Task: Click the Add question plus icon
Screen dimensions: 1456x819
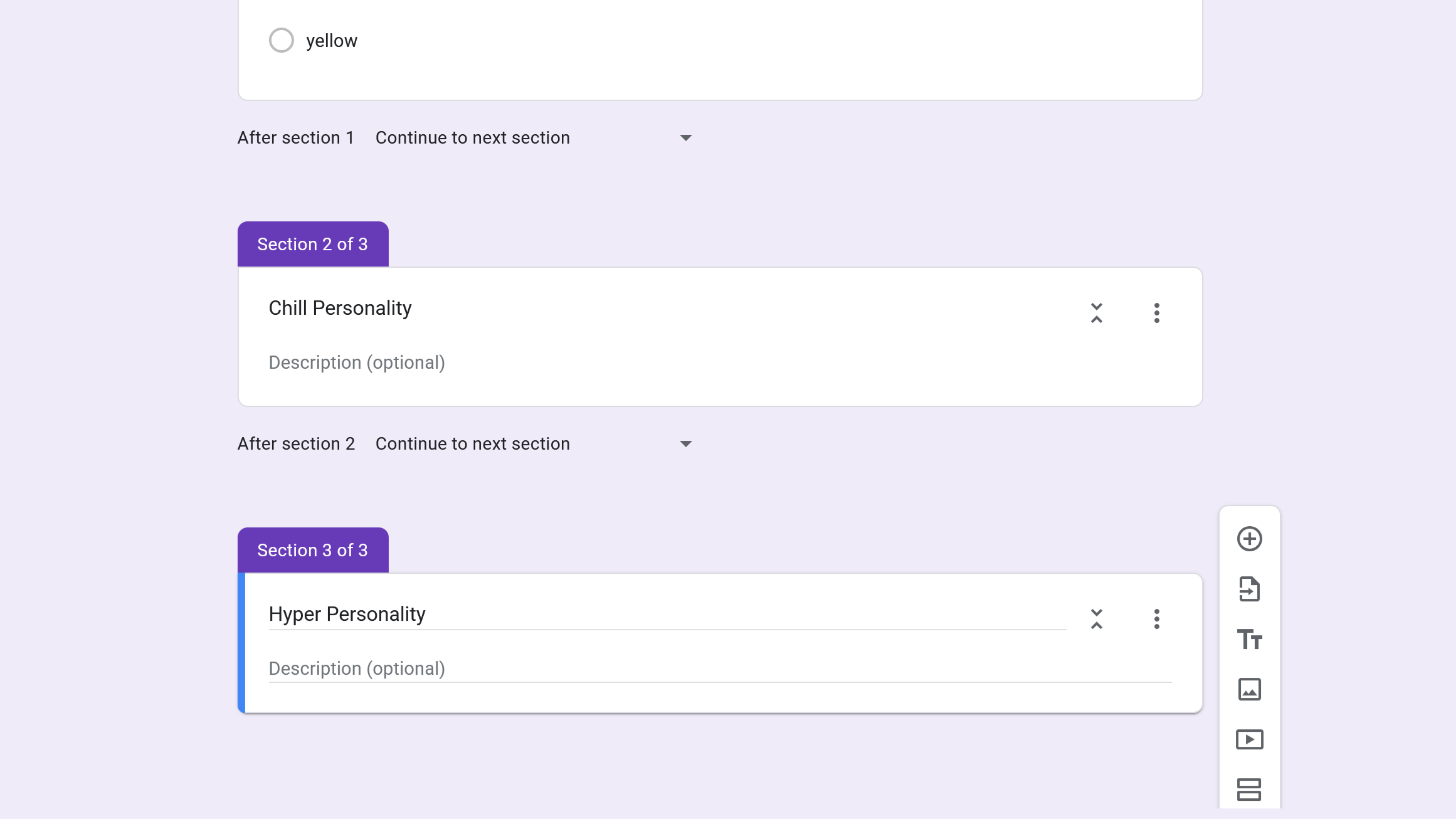Action: 1249,539
